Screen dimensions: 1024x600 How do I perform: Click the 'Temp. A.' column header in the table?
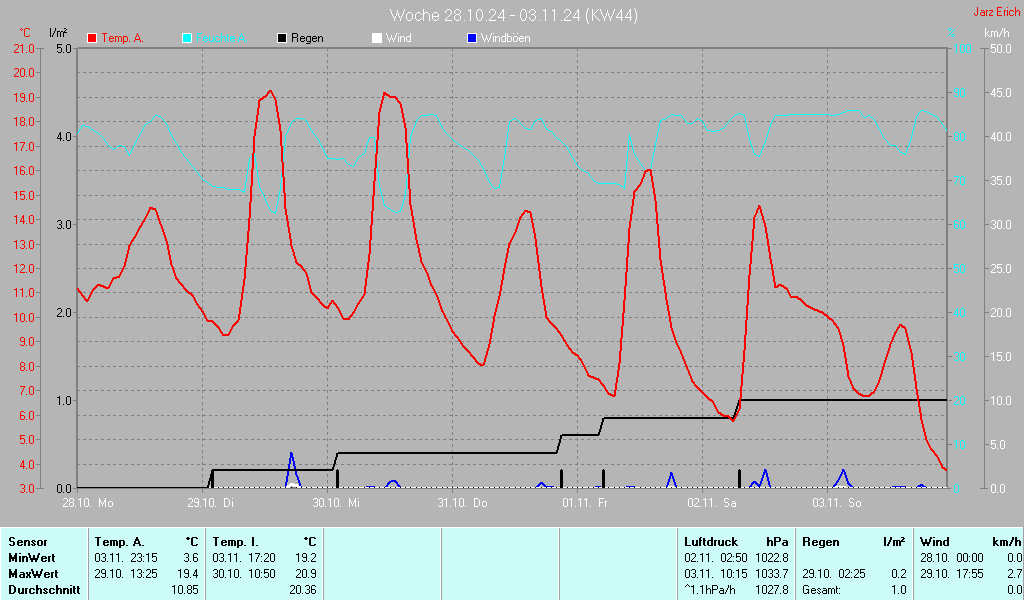(120, 542)
